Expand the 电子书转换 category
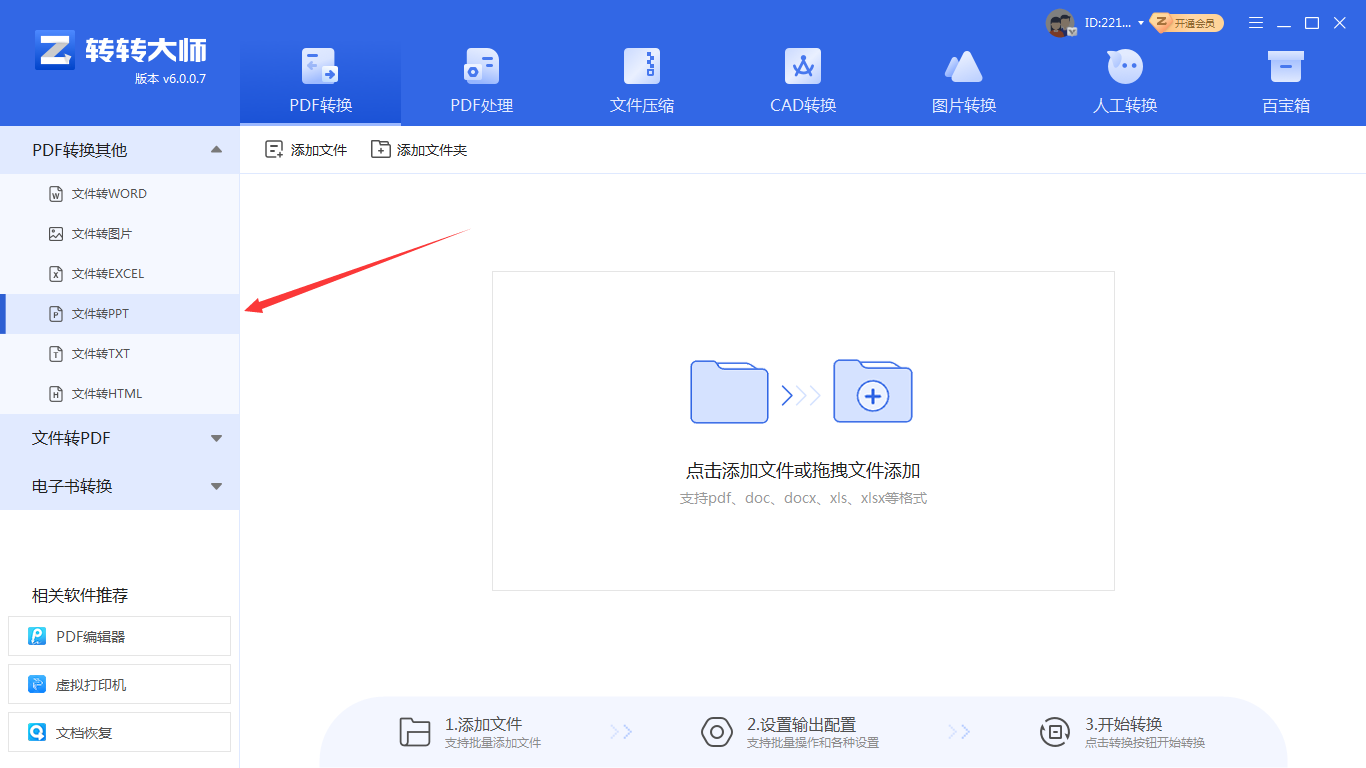 tap(120, 487)
